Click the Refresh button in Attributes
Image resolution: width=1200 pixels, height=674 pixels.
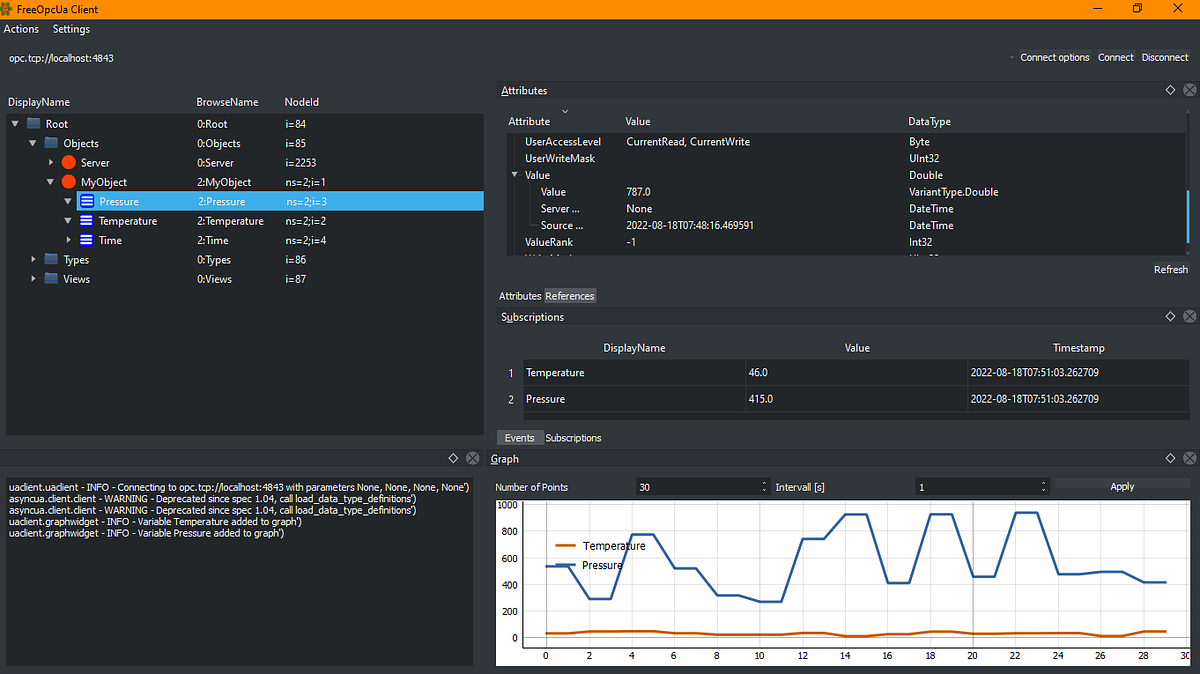(x=1171, y=269)
